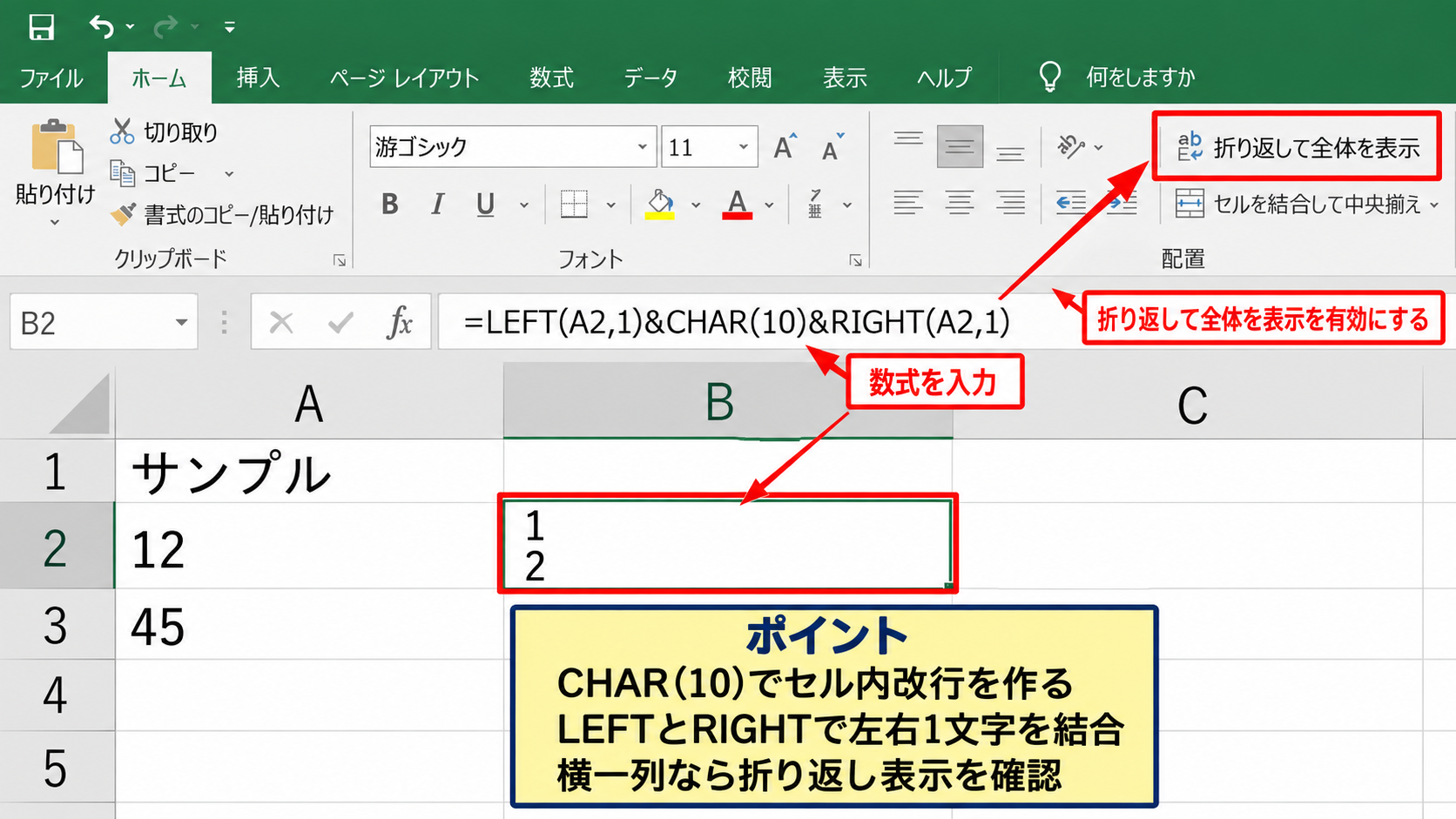Image resolution: width=1456 pixels, height=819 pixels.
Task: Open the font size 11 dropdown
Action: click(x=743, y=146)
